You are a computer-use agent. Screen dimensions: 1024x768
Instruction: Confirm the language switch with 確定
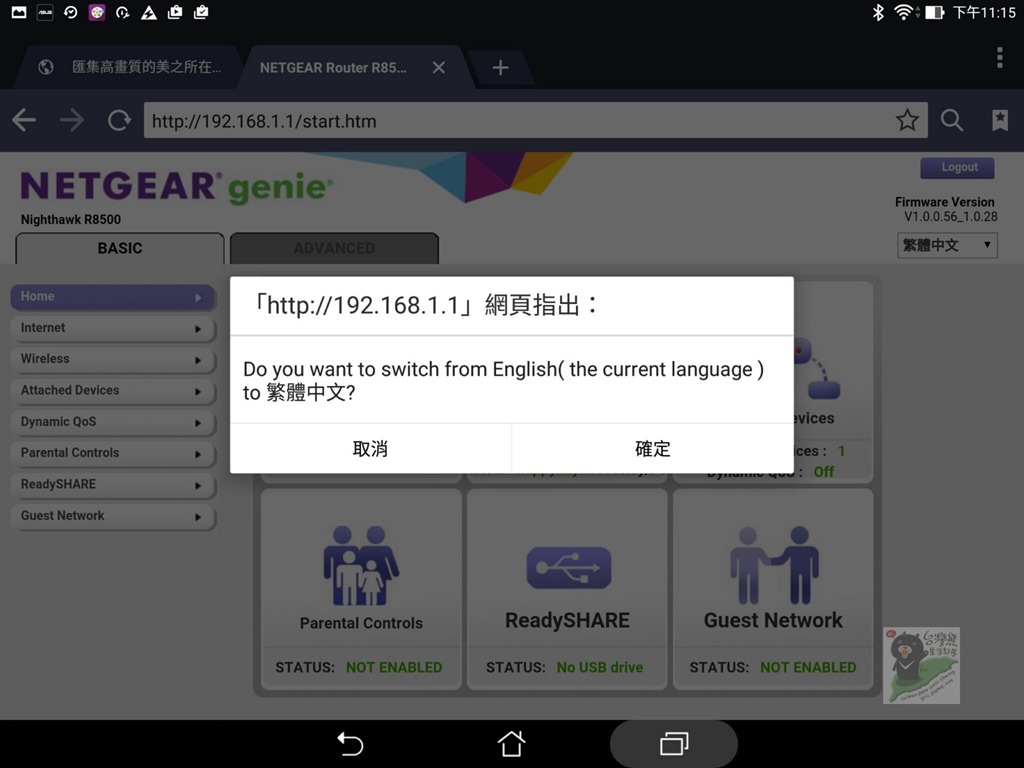(653, 448)
